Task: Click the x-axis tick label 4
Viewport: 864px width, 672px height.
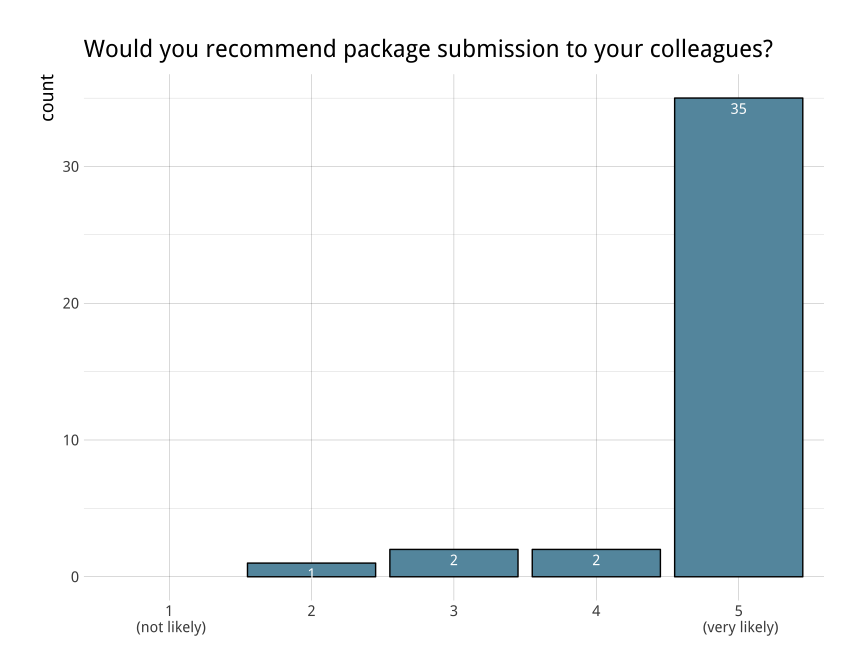Action: tap(596, 610)
